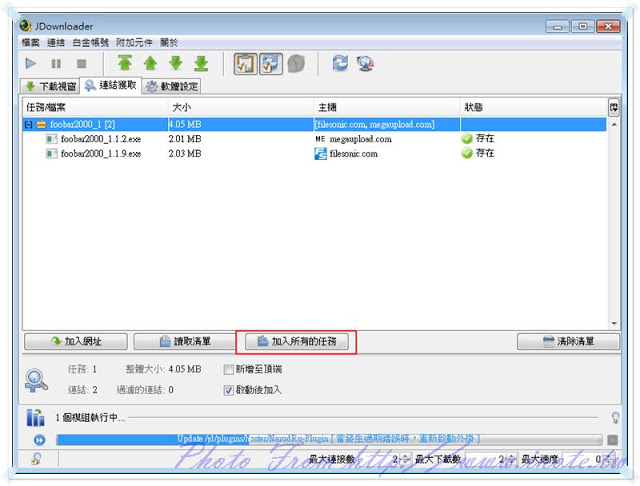The height and width of the screenshot is (486, 640).
Task: Click the 清除清單 button
Action: [x=568, y=342]
